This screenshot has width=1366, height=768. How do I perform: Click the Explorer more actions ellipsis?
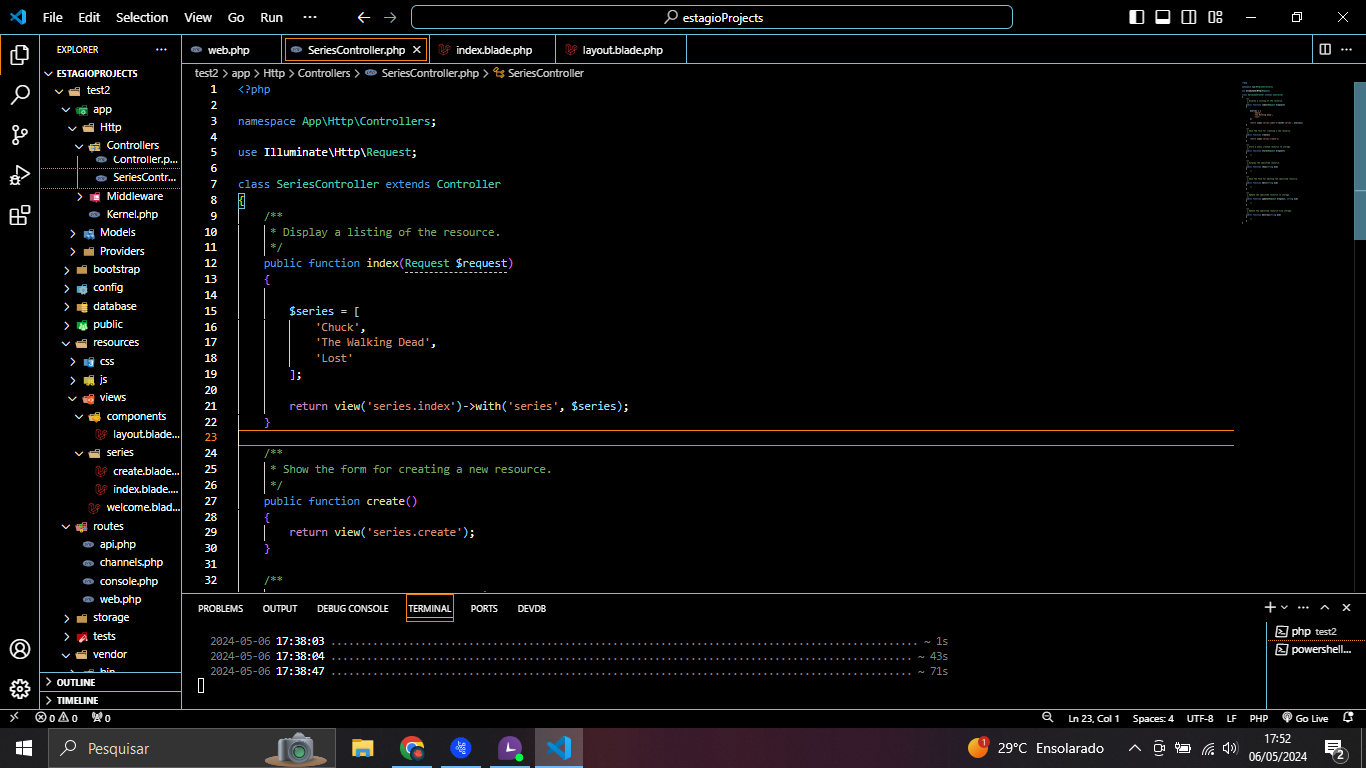161,49
